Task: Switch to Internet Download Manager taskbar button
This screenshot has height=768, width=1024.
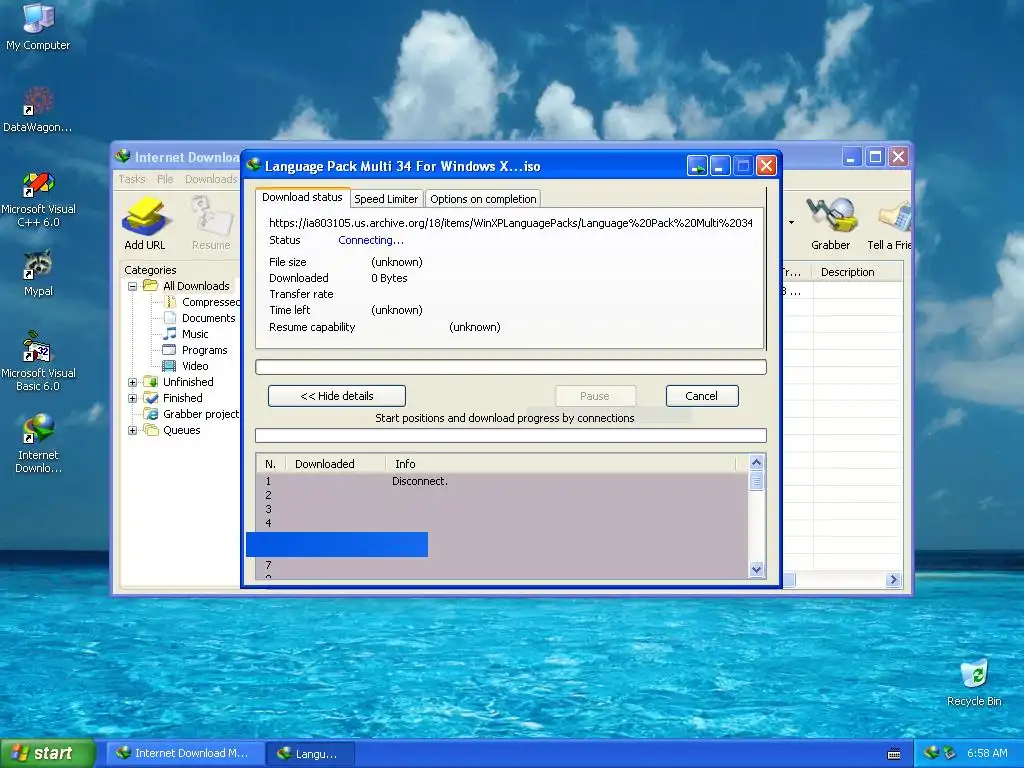Action: click(185, 753)
